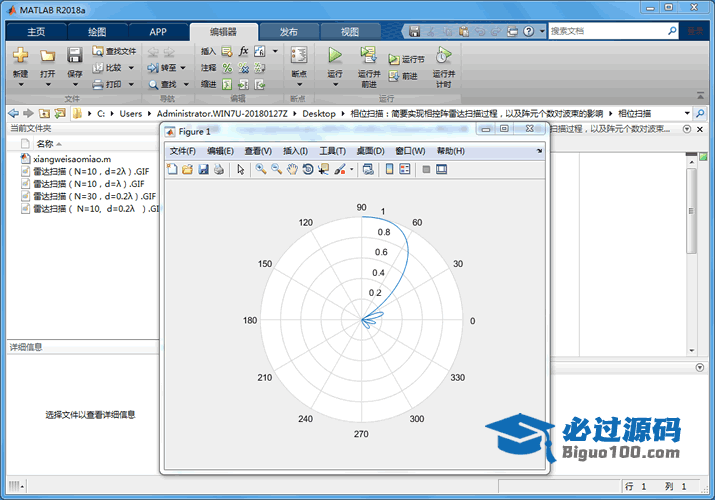Switch to the Home (主页) ribbon tab
Viewport: 715px width, 500px height.
coord(36,32)
